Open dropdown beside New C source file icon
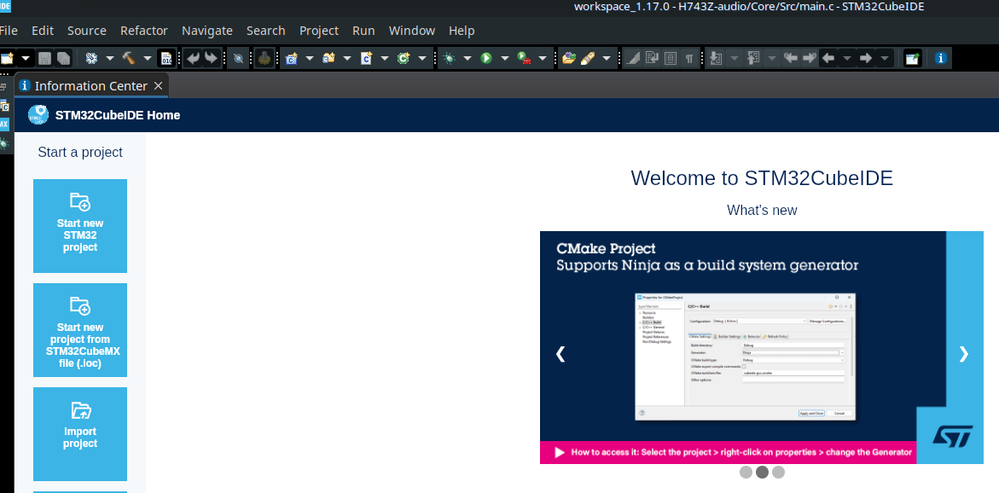Screen dimensions: 999x493 385,59
